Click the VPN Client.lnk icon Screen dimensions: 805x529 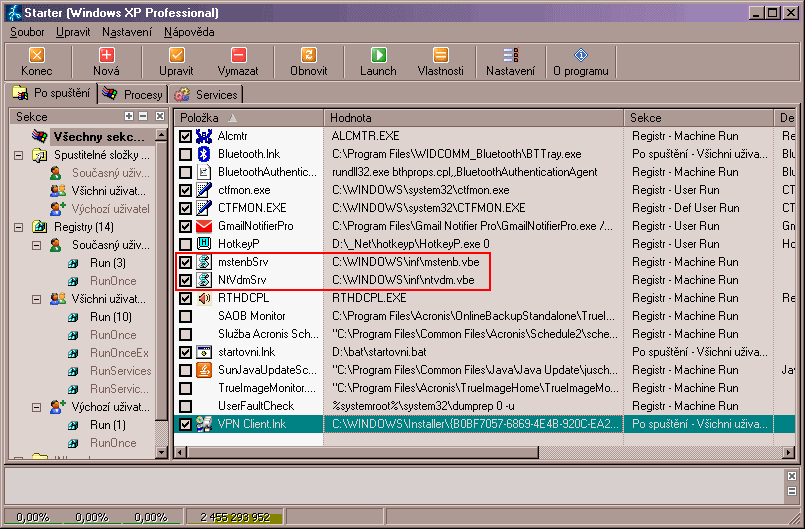[x=204, y=424]
